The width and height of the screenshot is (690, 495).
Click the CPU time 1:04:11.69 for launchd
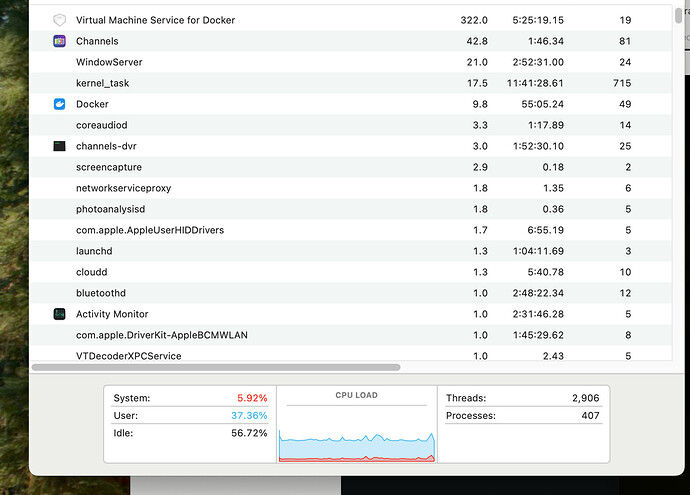click(538, 251)
